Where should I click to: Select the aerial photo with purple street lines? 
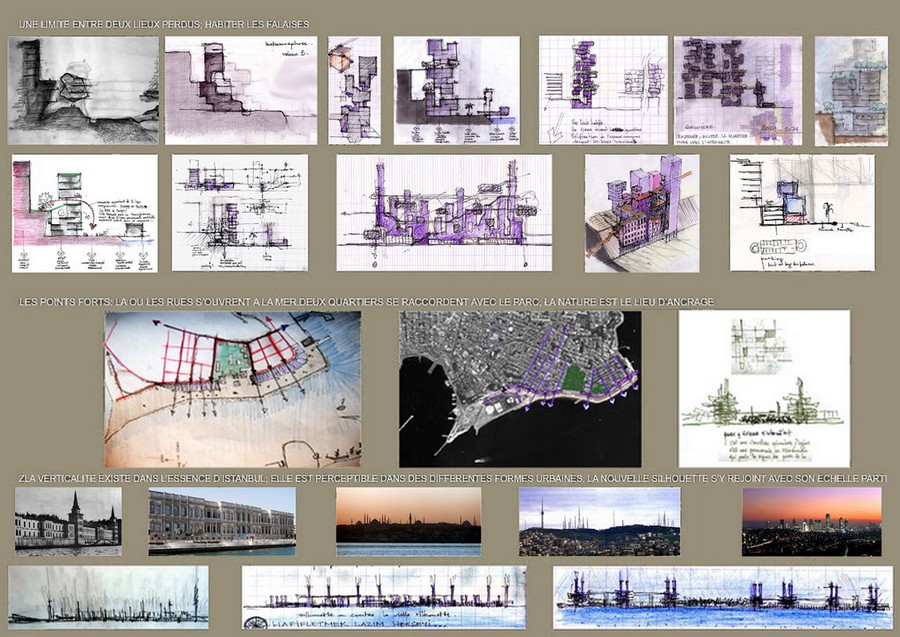point(520,389)
